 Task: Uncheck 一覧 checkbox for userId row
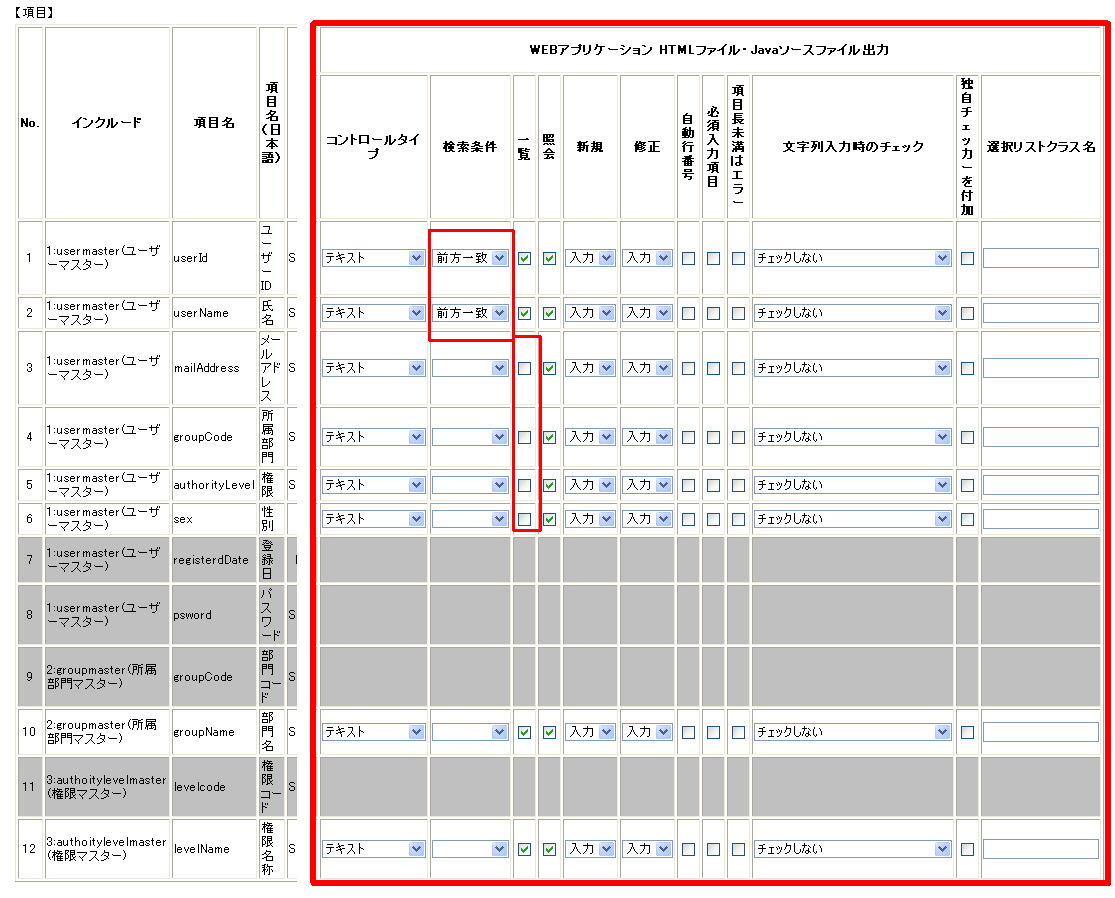point(524,258)
